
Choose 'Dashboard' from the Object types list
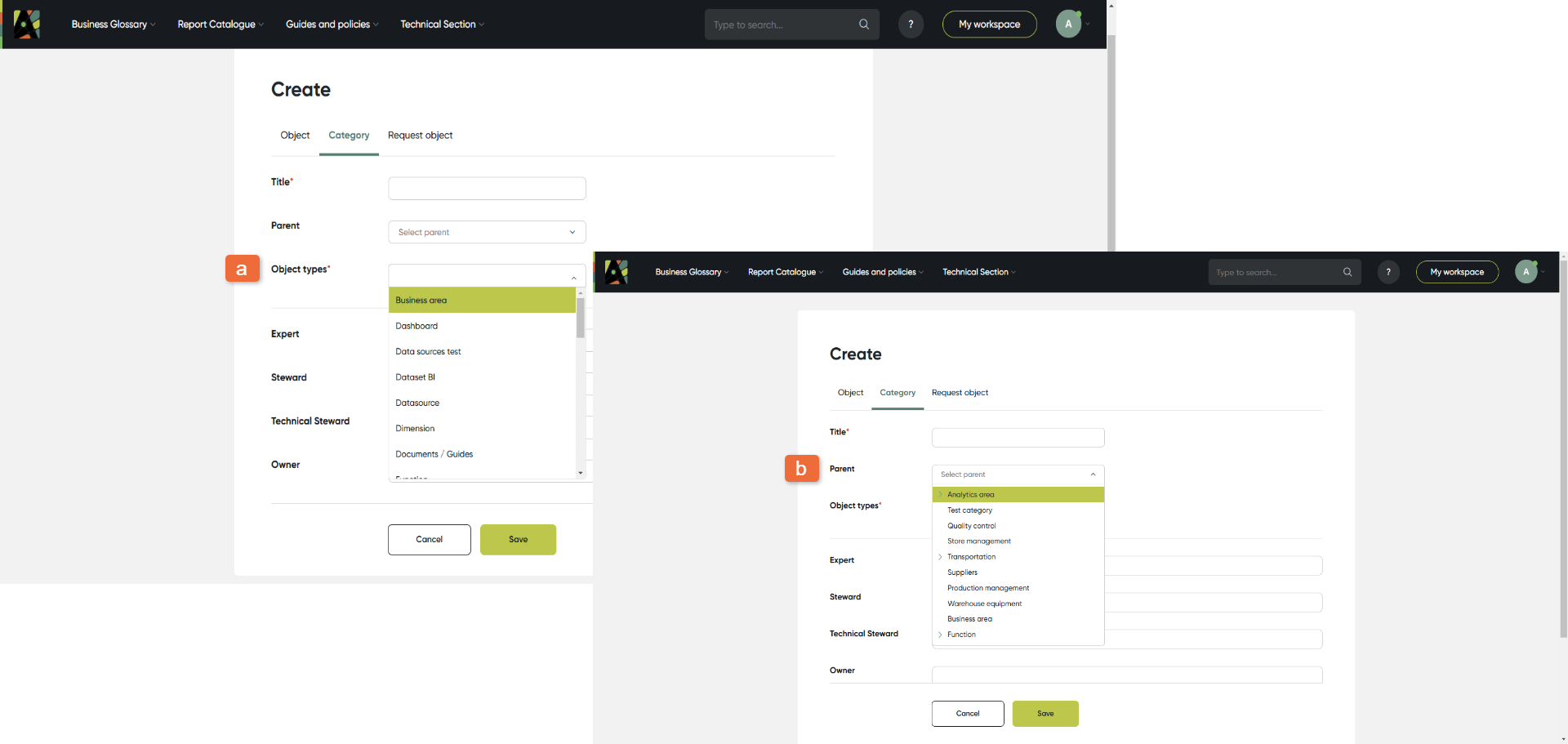(x=416, y=326)
